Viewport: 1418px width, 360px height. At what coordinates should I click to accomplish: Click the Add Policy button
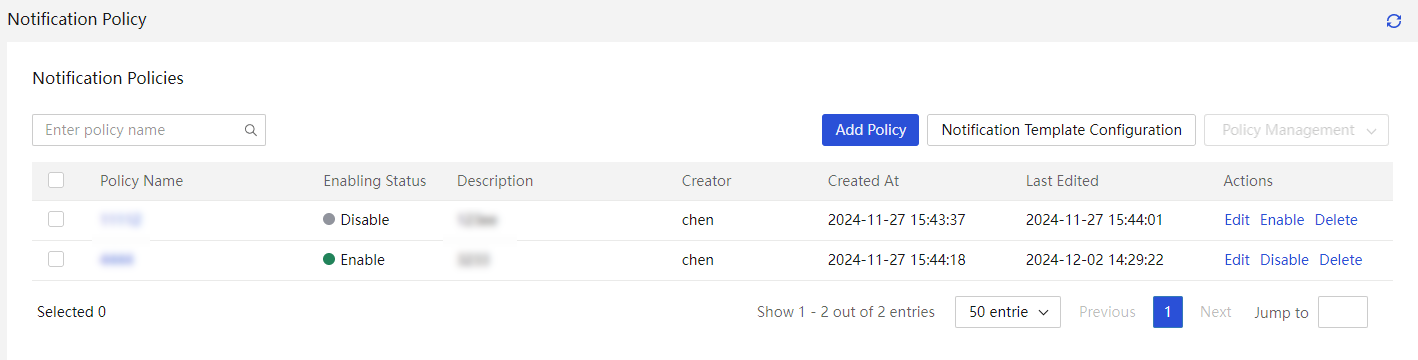tap(870, 130)
